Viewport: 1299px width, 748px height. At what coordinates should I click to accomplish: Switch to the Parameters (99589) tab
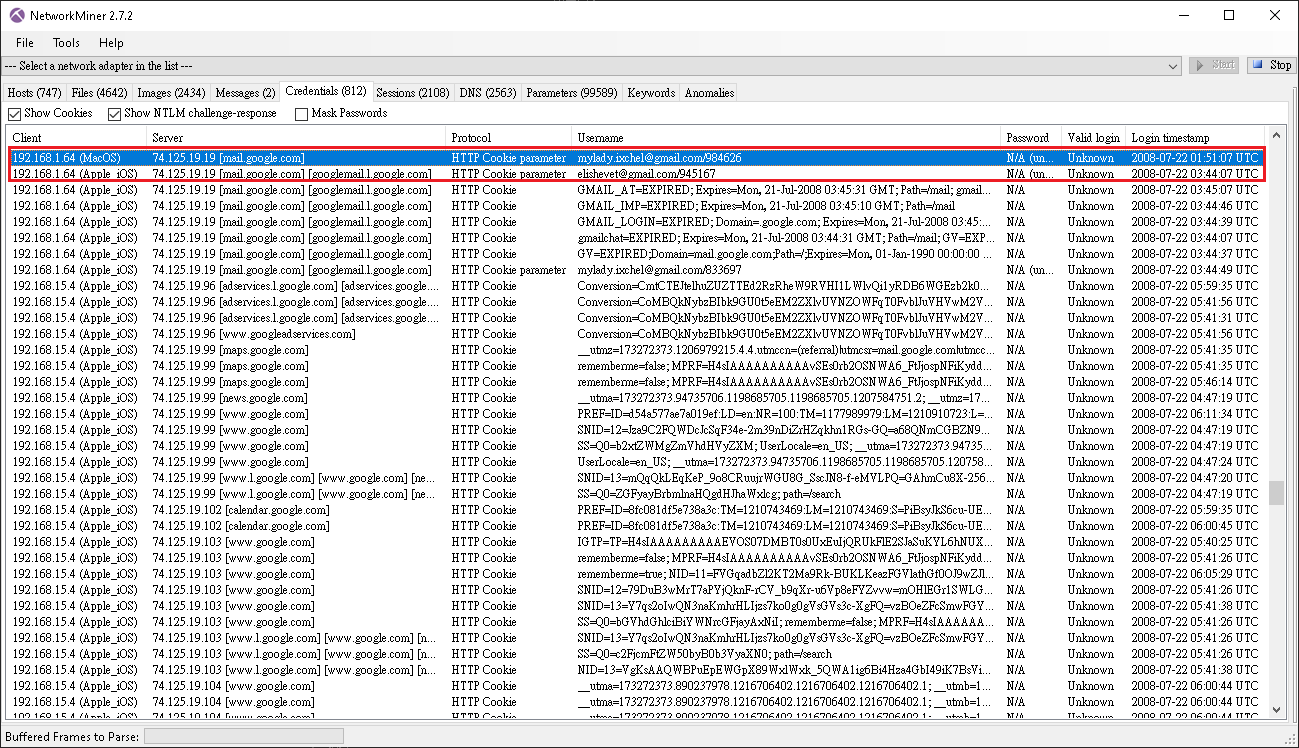click(x=572, y=93)
